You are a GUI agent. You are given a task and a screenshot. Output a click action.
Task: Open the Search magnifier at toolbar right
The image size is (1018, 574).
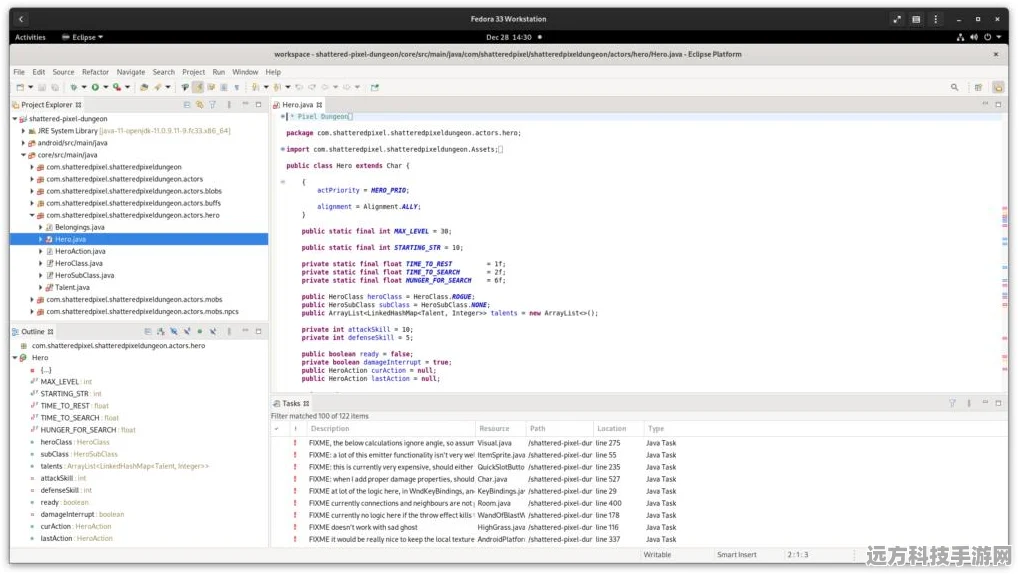(954, 87)
